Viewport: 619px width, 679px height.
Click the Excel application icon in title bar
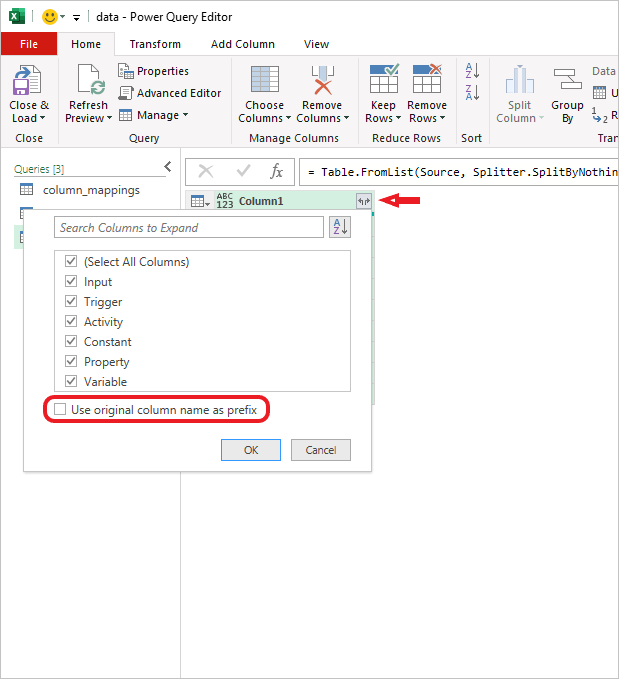point(16,17)
